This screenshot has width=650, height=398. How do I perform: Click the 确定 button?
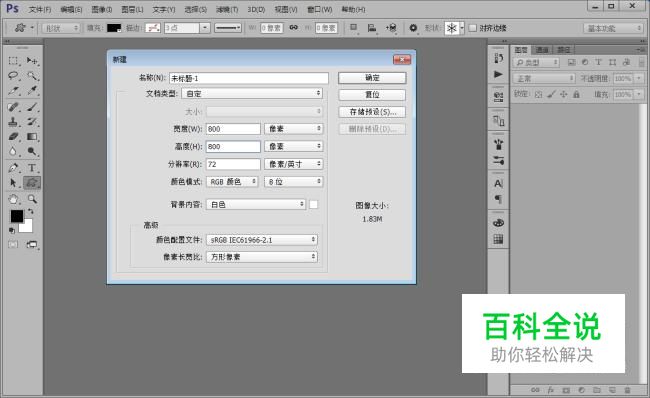click(x=372, y=78)
